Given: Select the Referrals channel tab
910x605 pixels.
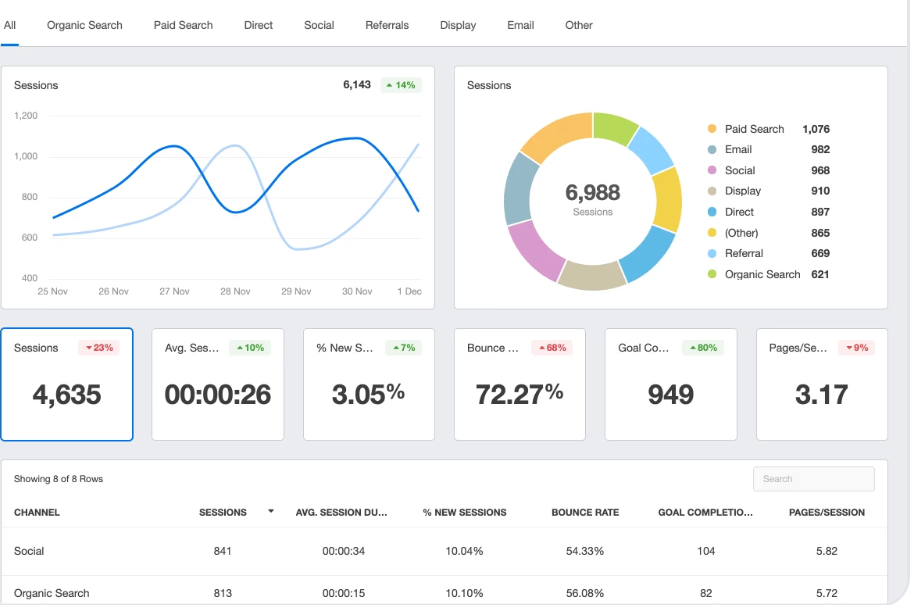Looking at the screenshot, I should pos(387,25).
